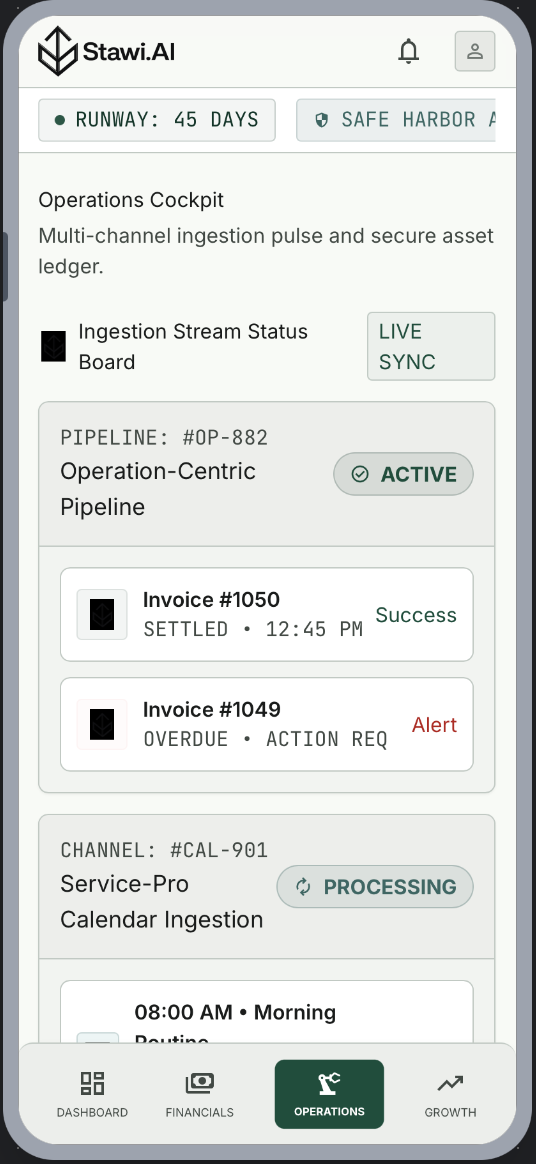Image resolution: width=536 pixels, height=1164 pixels.
Task: Click the Invoice #1049 document icon
Action: click(102, 725)
